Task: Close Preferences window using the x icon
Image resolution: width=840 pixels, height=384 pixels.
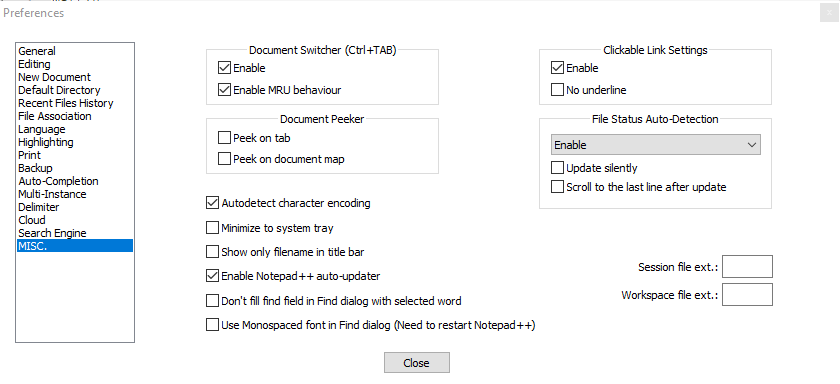Action: pyautogui.click(x=829, y=13)
